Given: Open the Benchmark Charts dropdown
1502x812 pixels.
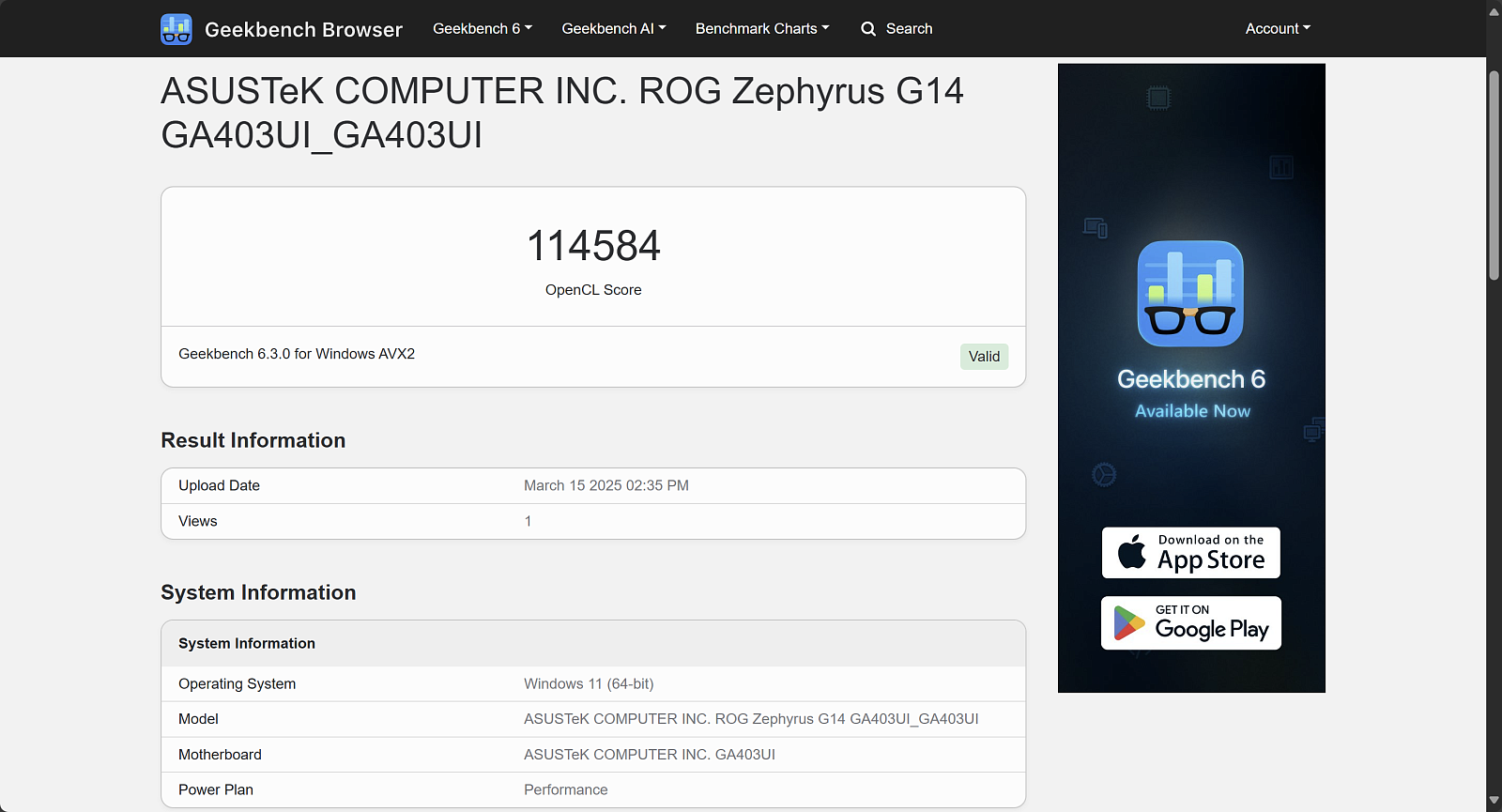Looking at the screenshot, I should click(x=762, y=29).
